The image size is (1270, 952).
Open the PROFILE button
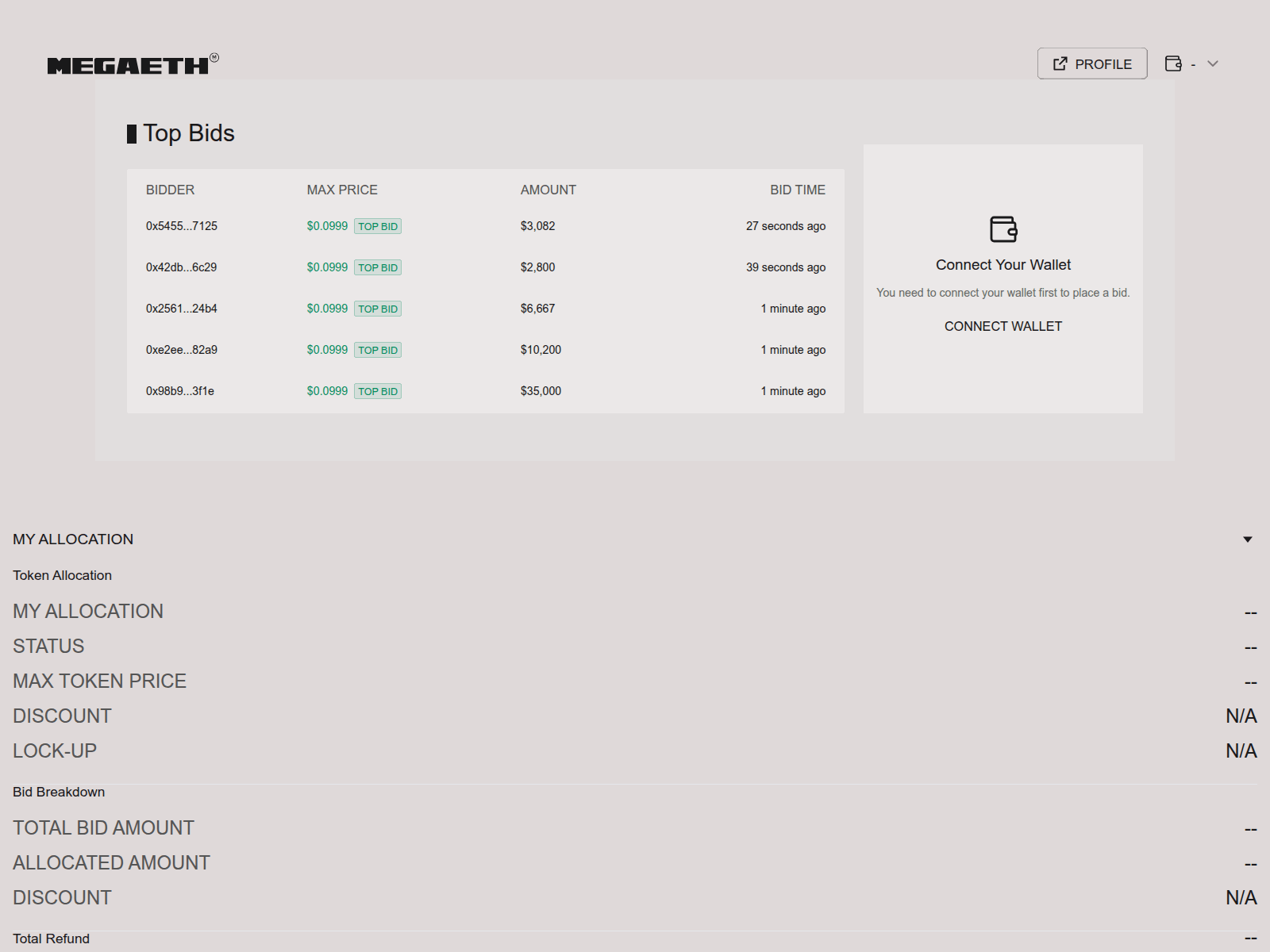pos(1091,63)
